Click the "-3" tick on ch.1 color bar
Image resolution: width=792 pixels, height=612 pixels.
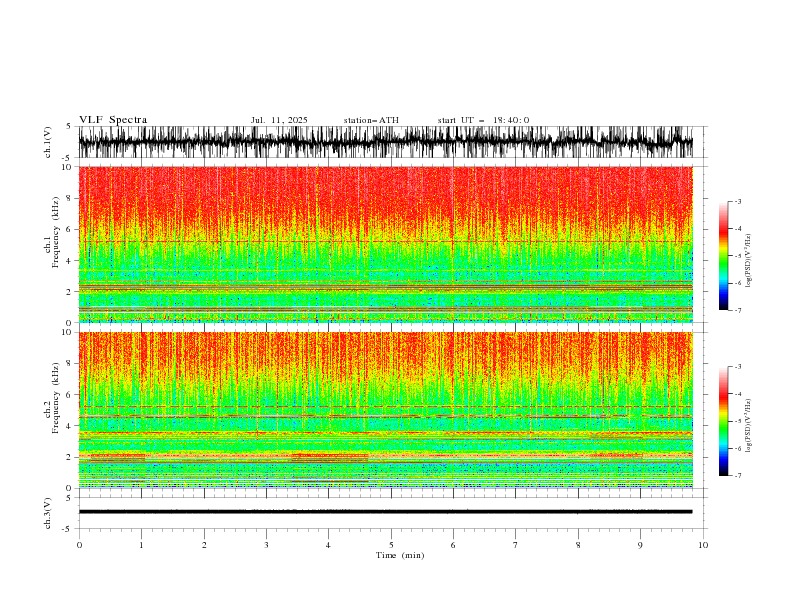pyautogui.click(x=738, y=201)
